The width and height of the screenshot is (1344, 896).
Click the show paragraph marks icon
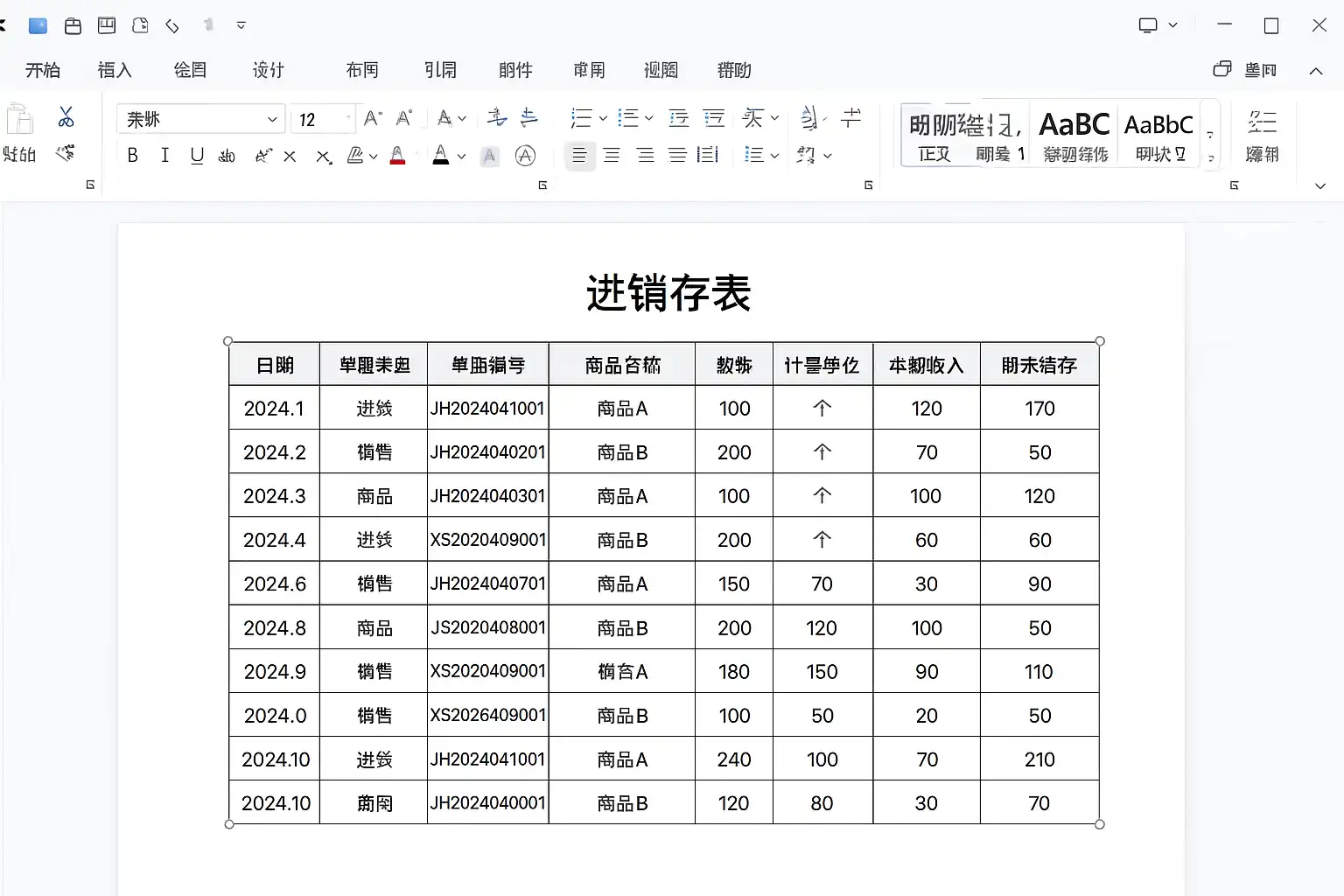coord(851,118)
